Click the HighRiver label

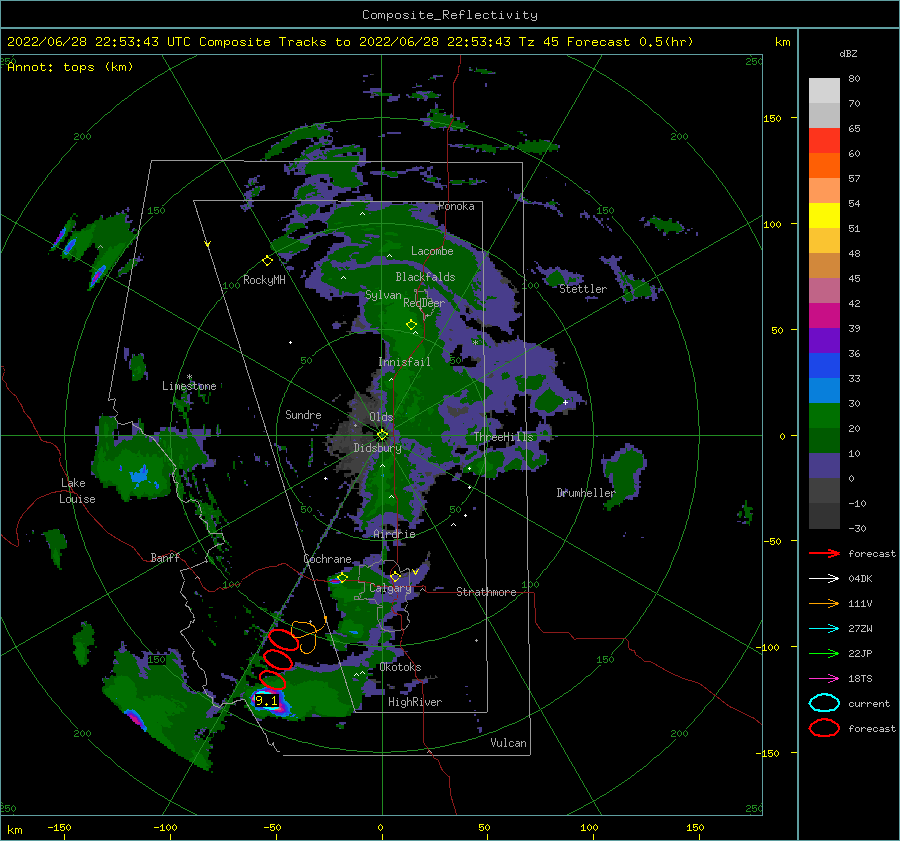[x=415, y=702]
